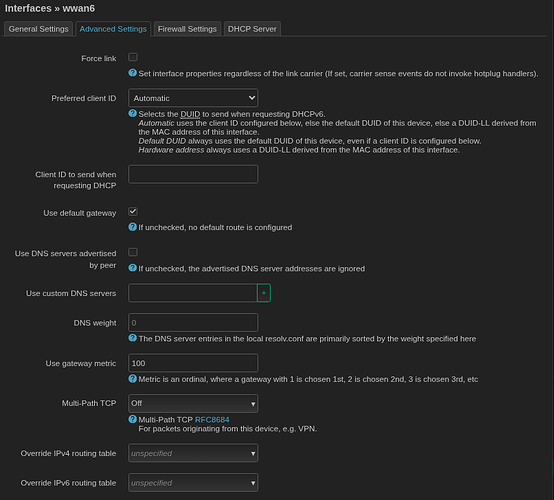Enable the Force link checkbox
Viewport: 554px width, 500px height.
point(133,57)
